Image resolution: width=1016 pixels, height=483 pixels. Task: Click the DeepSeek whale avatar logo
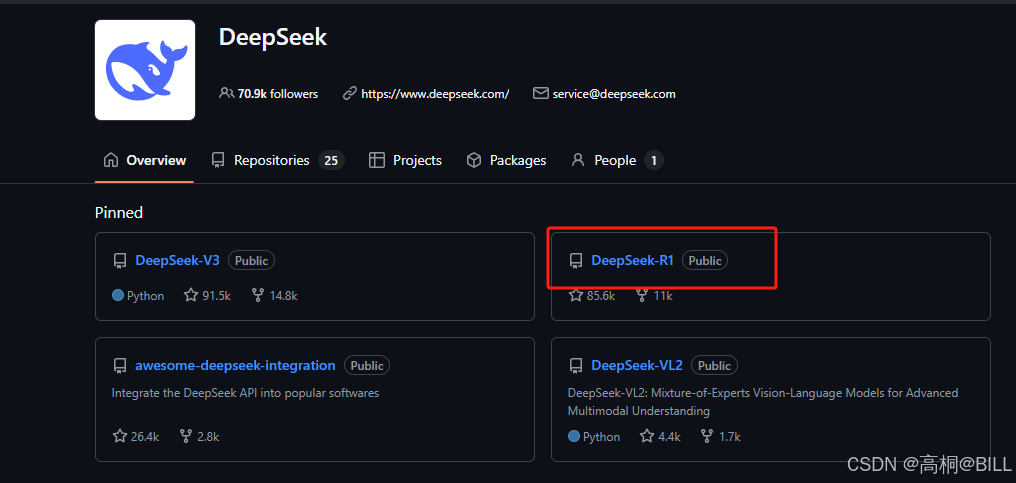[145, 70]
